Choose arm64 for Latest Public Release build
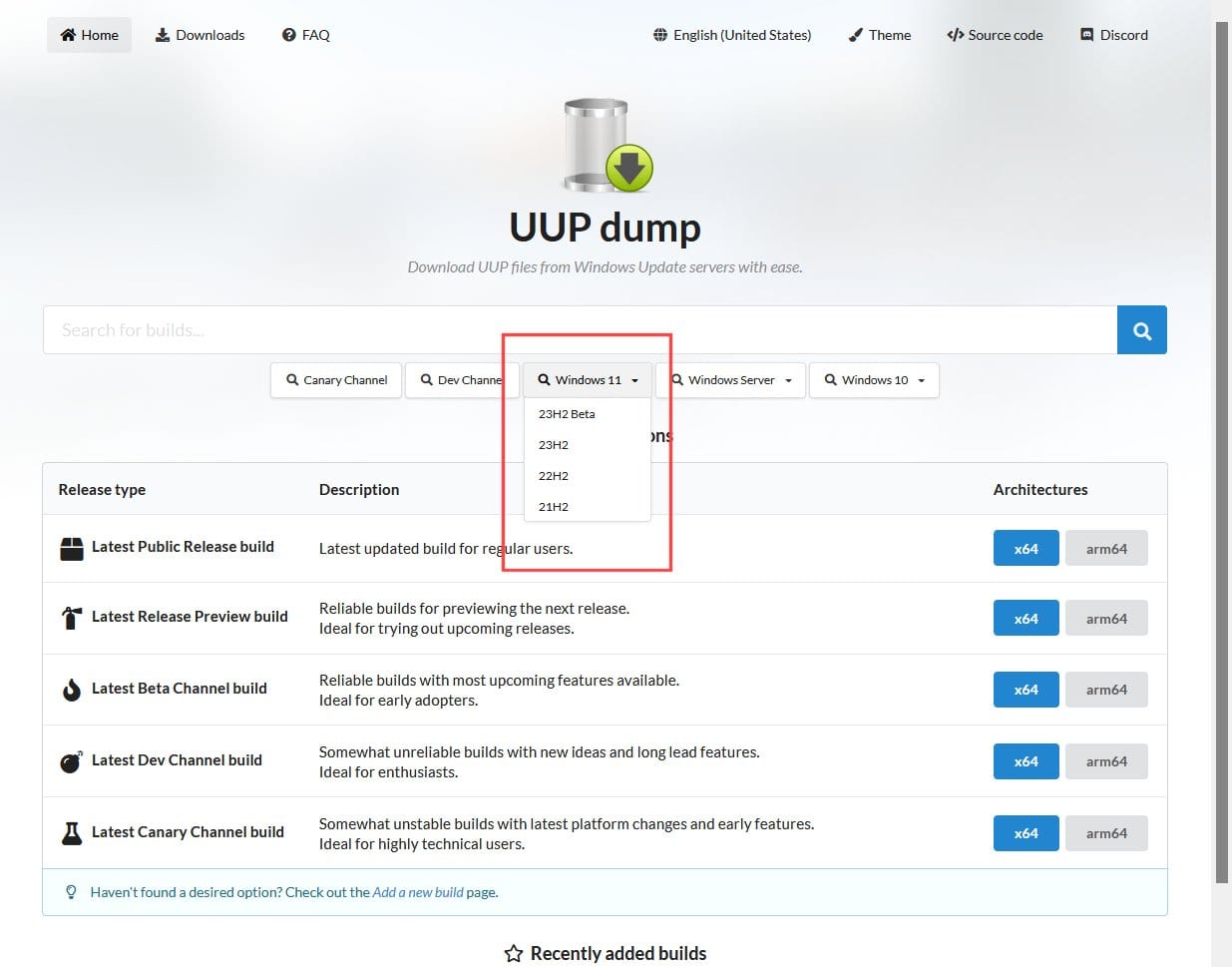The width and height of the screenshot is (1232, 967). (x=1106, y=549)
